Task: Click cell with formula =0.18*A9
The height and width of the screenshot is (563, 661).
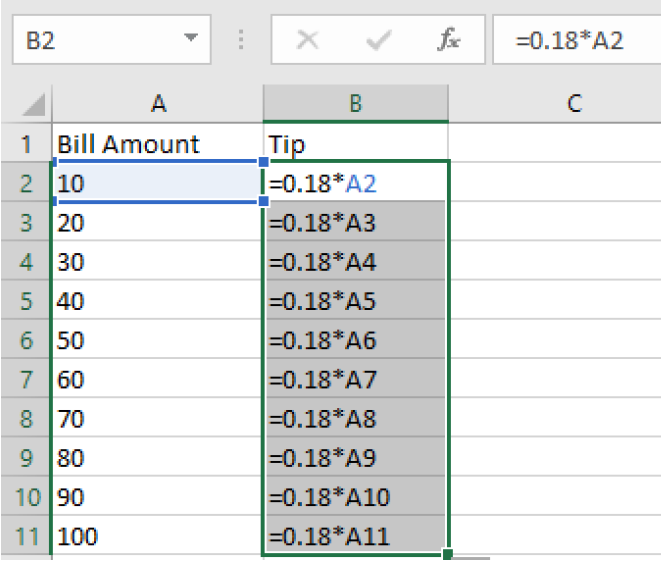Action: coord(356,457)
